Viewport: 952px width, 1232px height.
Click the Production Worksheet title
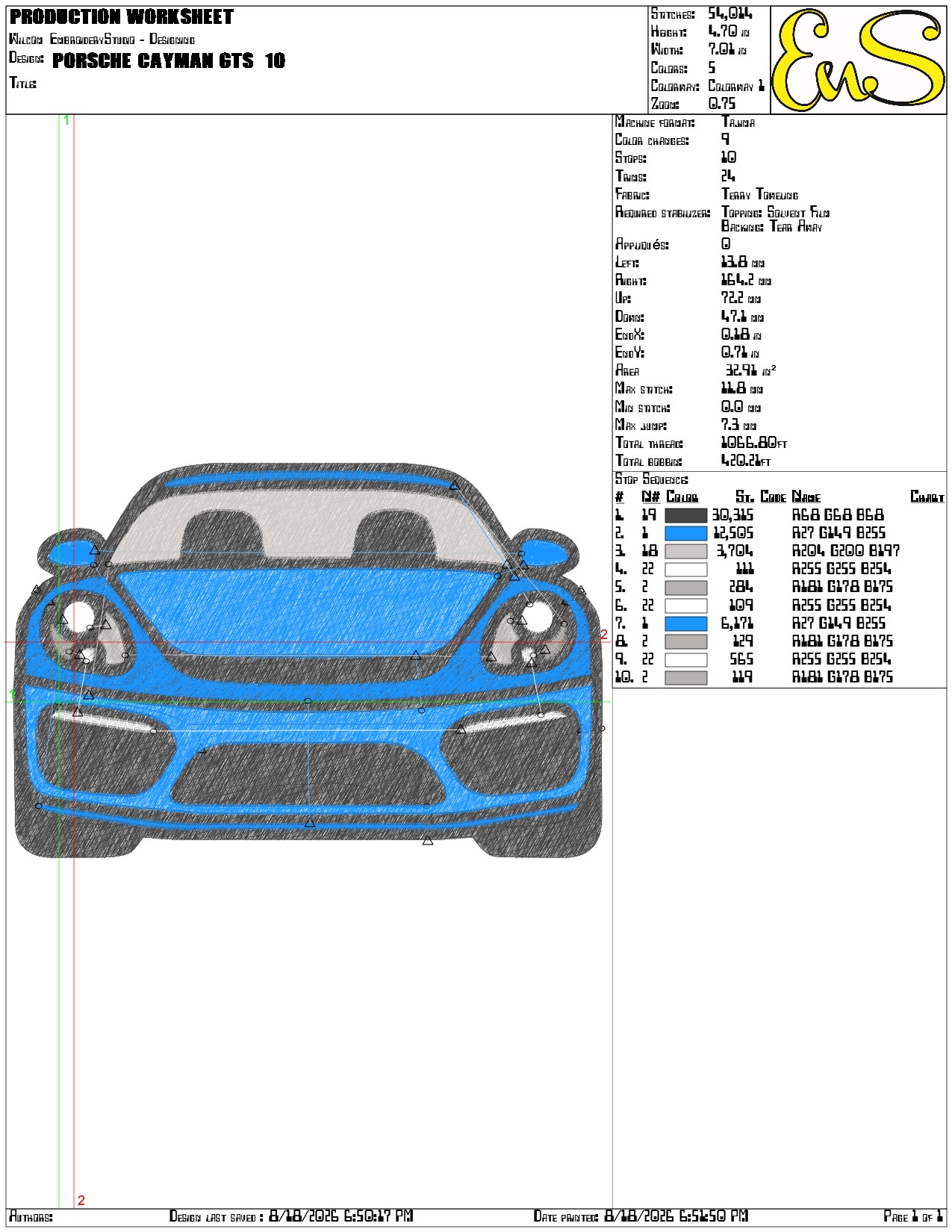click(122, 16)
